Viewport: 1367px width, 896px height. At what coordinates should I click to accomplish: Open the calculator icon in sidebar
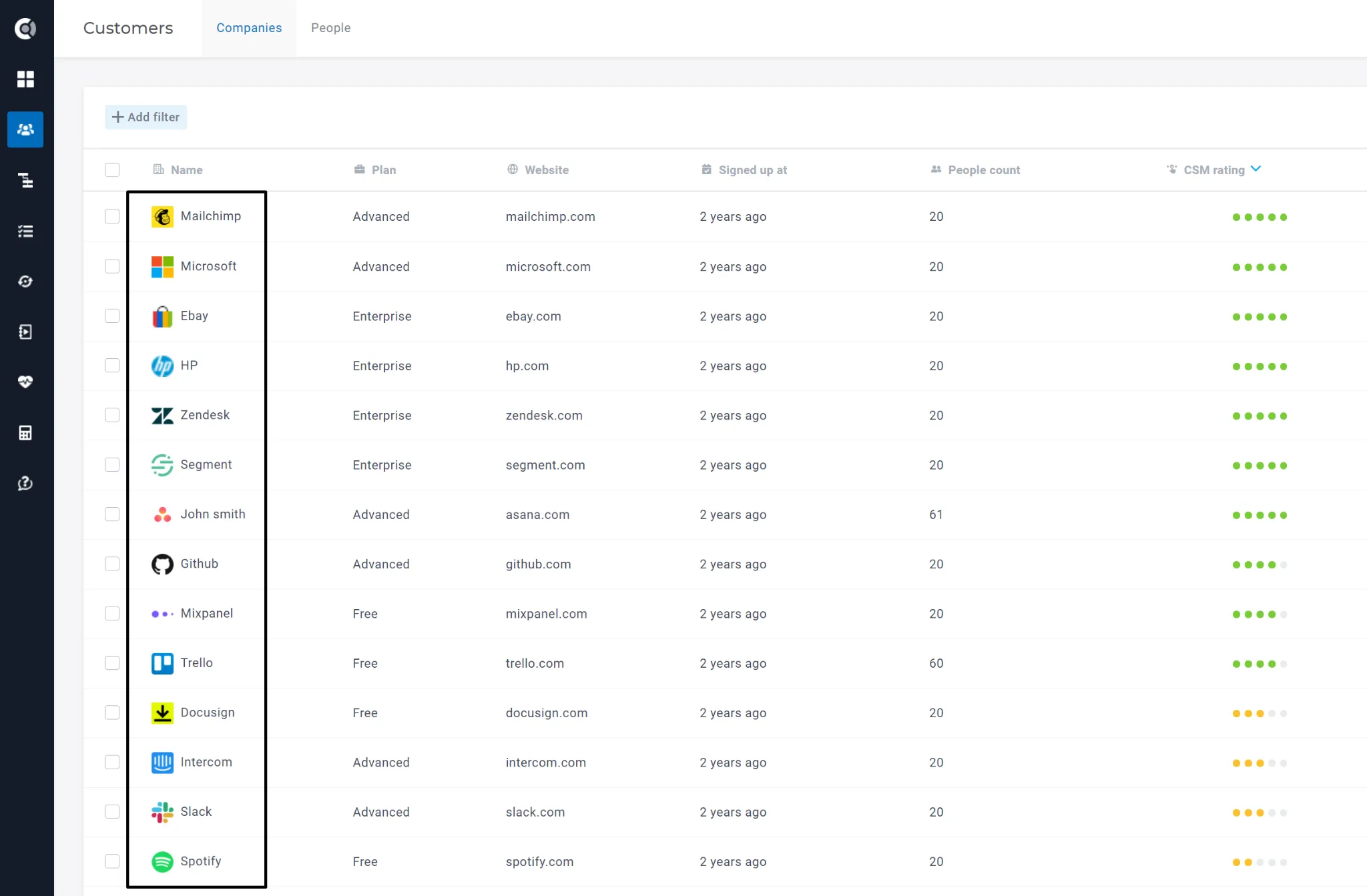point(25,432)
